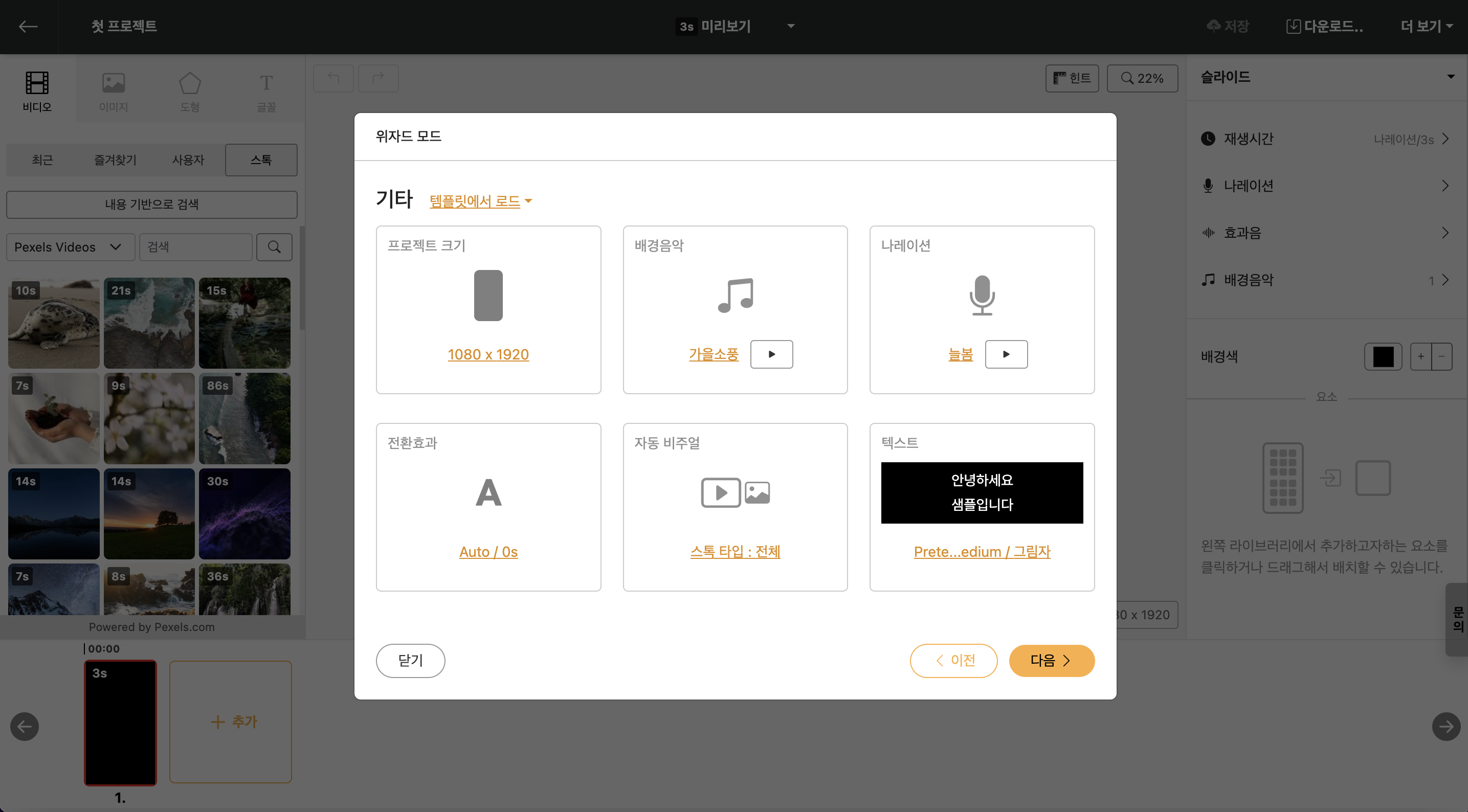Open the 더 보기 more menu
The height and width of the screenshot is (812, 1468).
coord(1427,26)
